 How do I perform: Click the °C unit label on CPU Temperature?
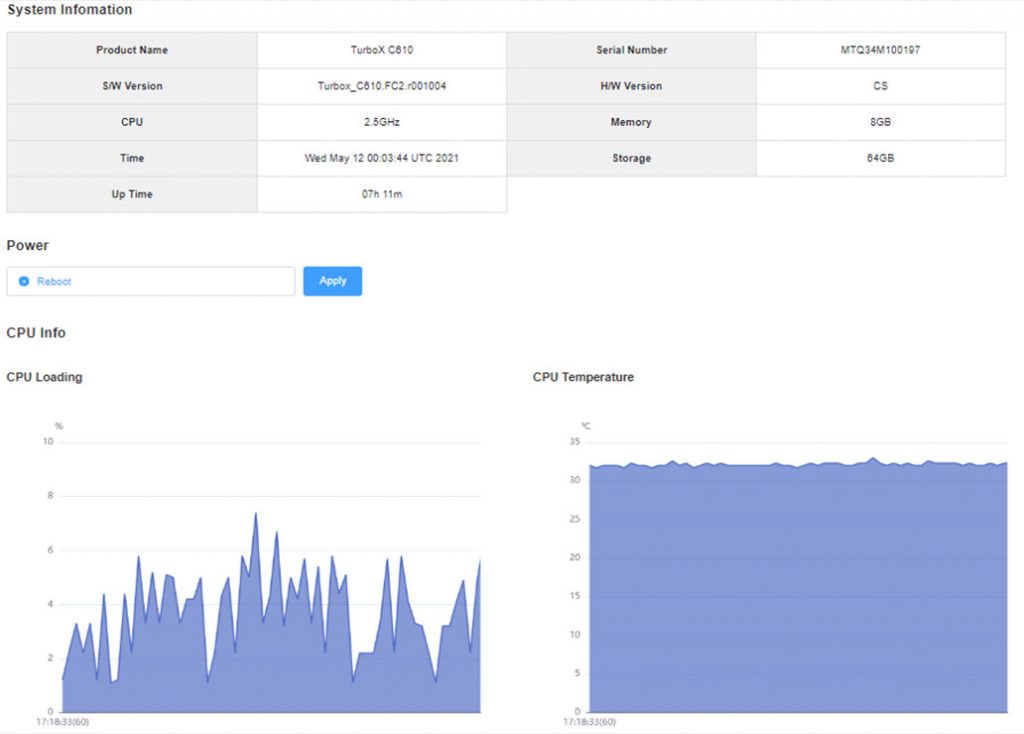pyautogui.click(x=586, y=426)
